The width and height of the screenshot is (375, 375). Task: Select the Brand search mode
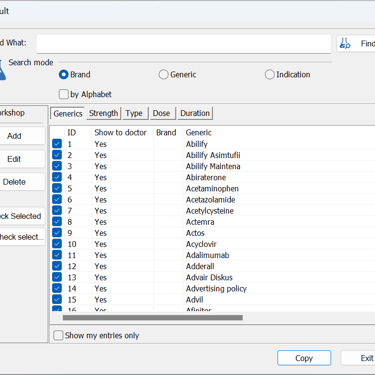tap(64, 74)
